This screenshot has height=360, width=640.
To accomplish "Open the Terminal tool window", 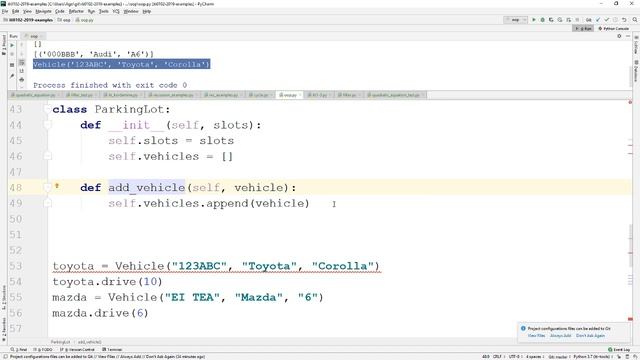I will [112, 350].
